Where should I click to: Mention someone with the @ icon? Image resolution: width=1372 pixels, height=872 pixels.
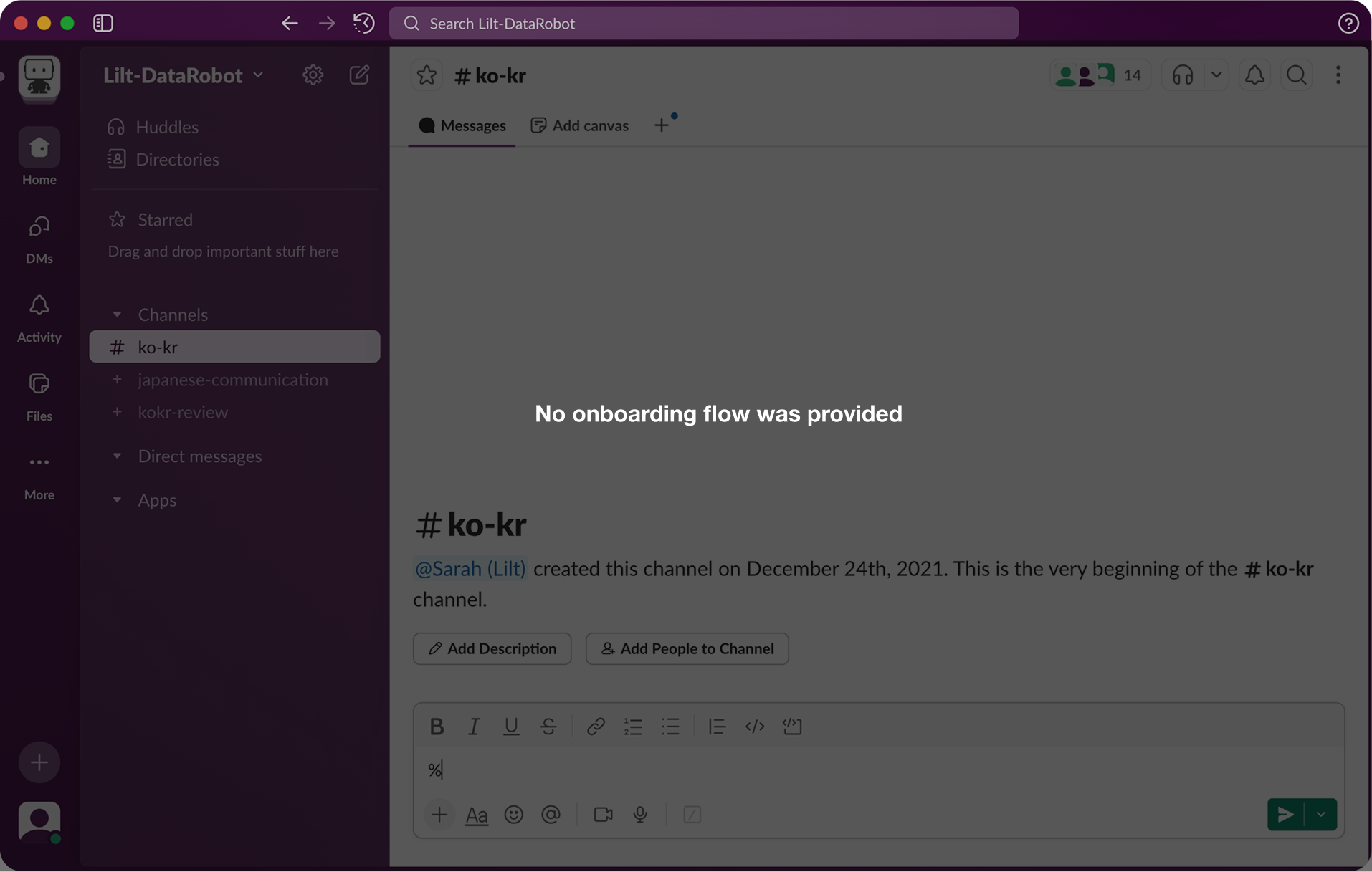click(551, 815)
